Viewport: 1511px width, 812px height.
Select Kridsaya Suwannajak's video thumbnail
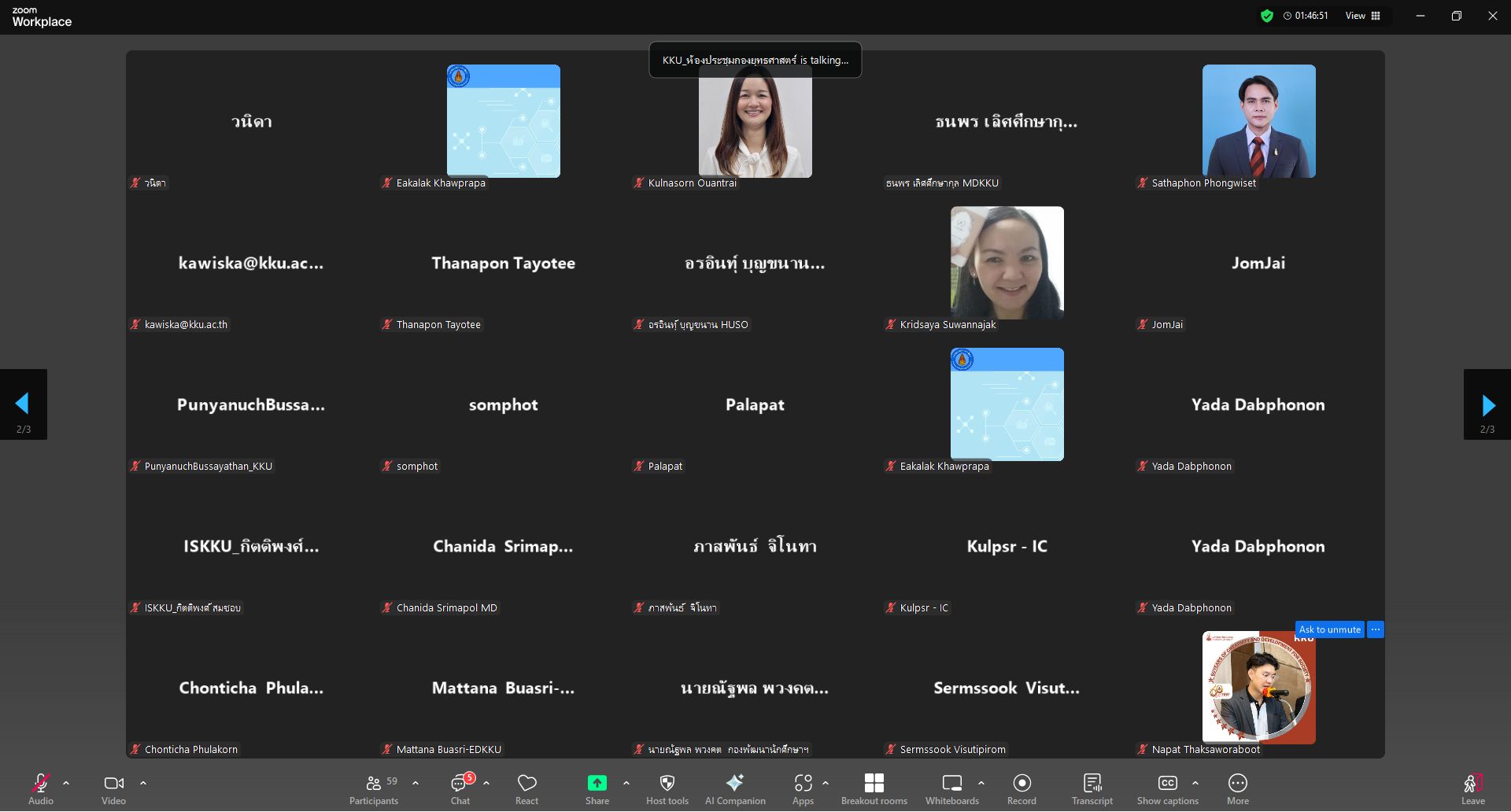(1007, 263)
